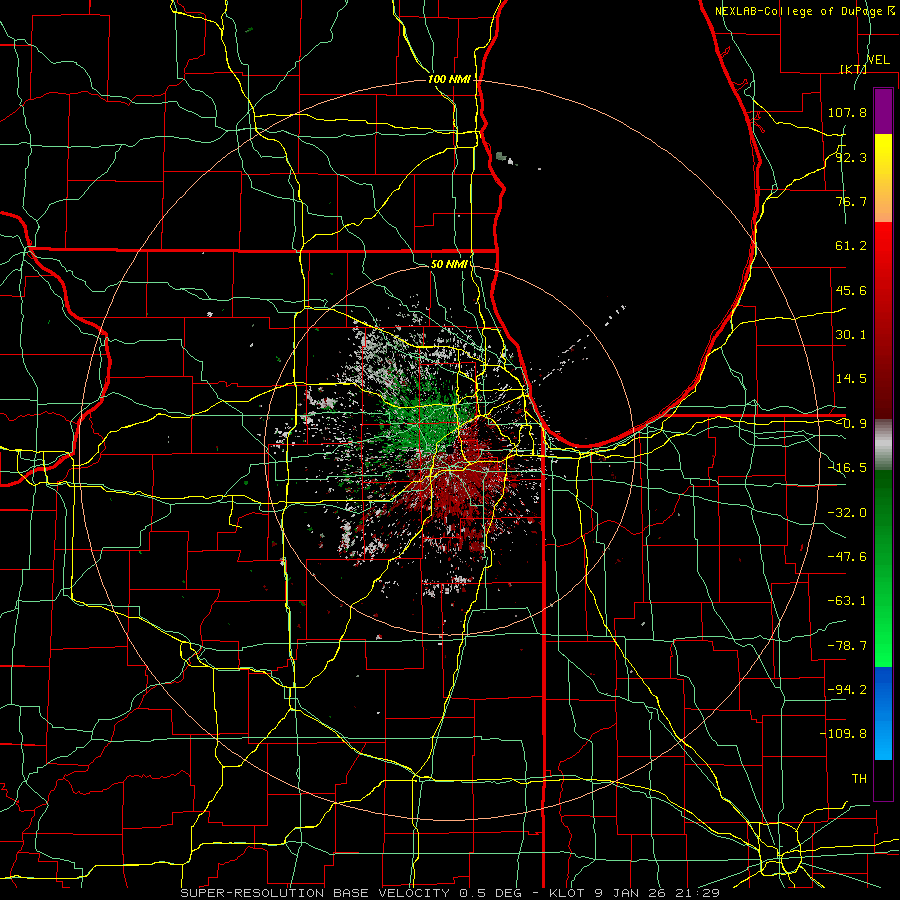This screenshot has height=900, width=900.
Task: Select the -109.8 scale value
Action: 843,734
